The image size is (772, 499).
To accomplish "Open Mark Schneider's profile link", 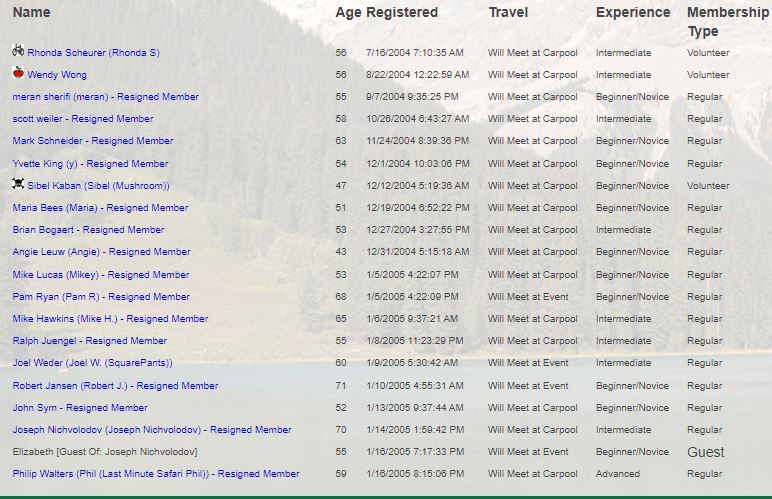I will (x=93, y=141).
